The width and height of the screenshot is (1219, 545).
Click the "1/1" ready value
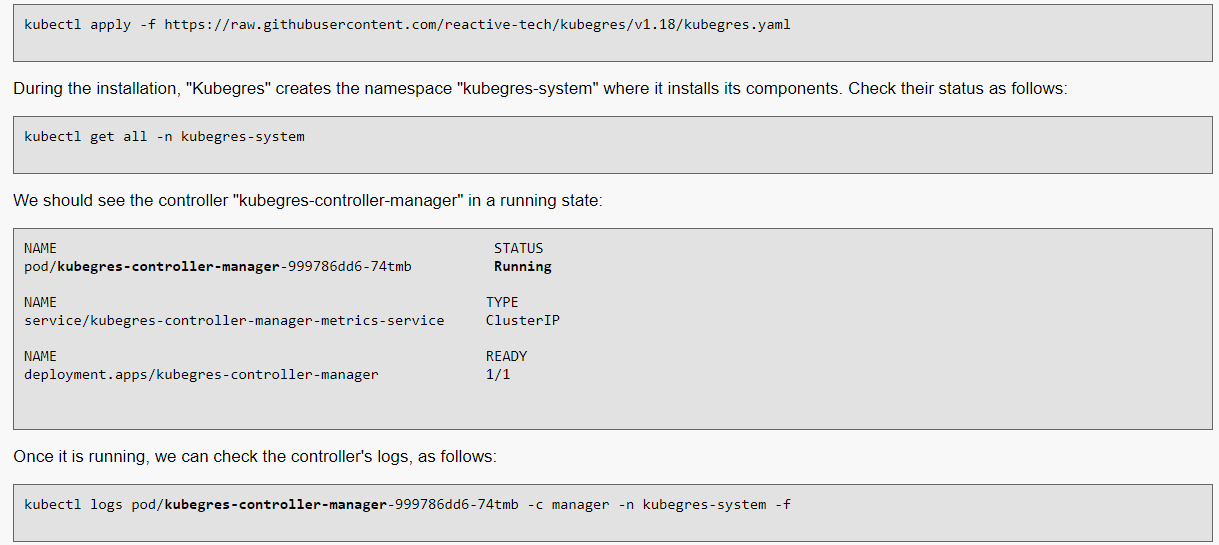click(x=498, y=375)
